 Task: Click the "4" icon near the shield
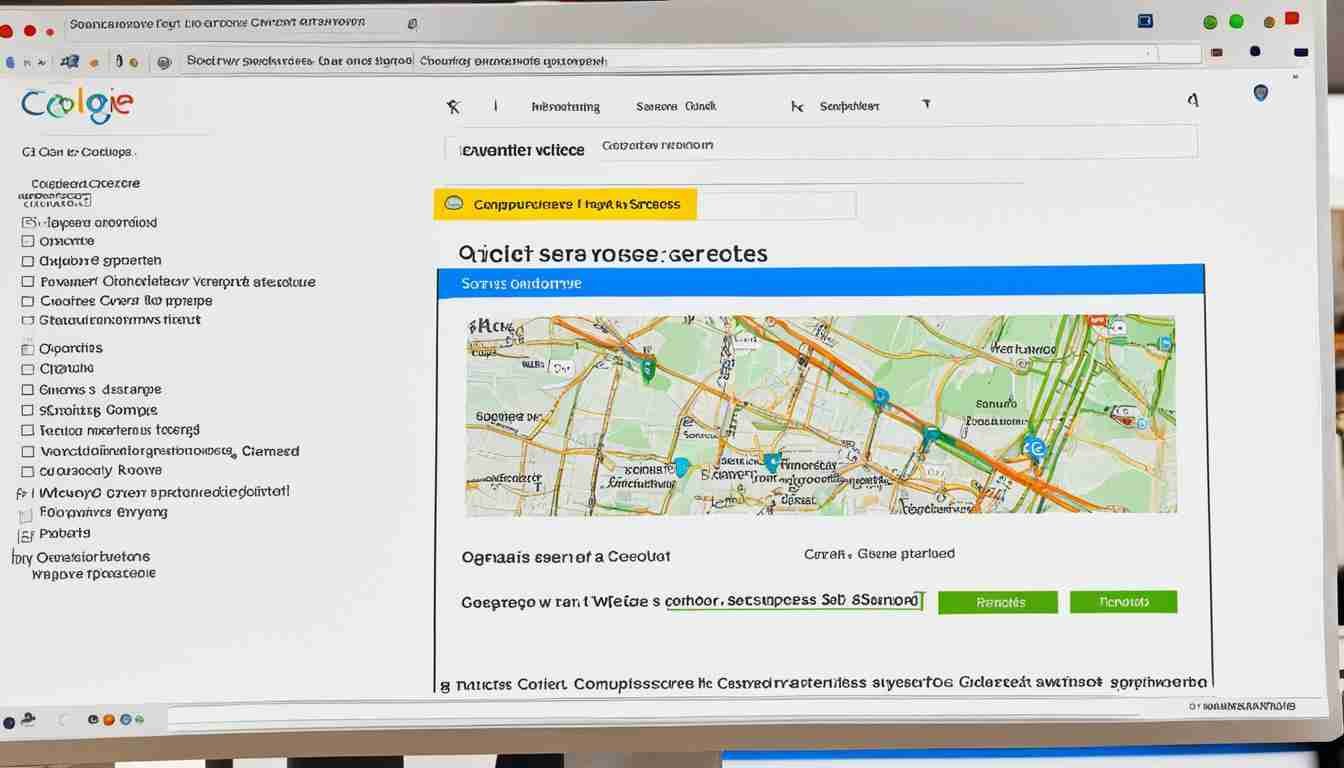pyautogui.click(x=1192, y=100)
